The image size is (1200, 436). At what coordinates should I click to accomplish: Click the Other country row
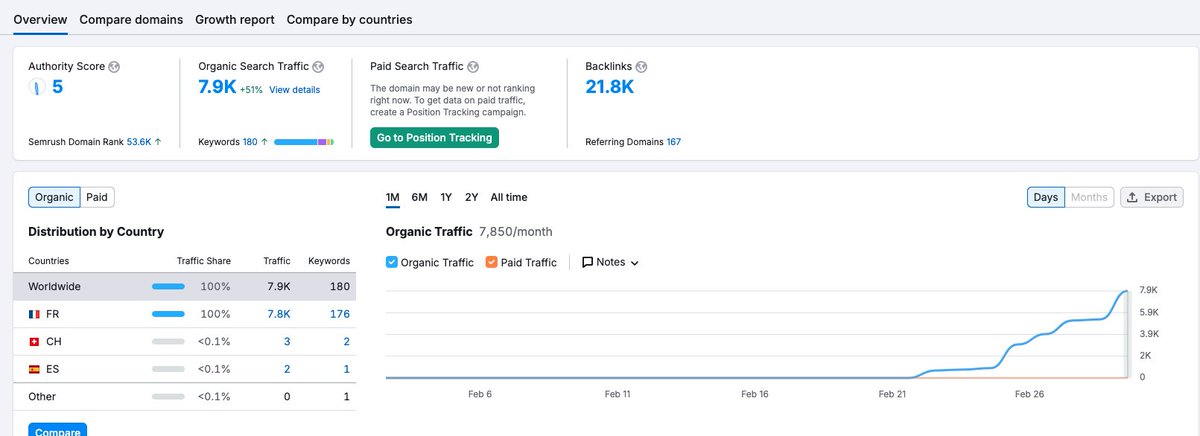click(185, 397)
